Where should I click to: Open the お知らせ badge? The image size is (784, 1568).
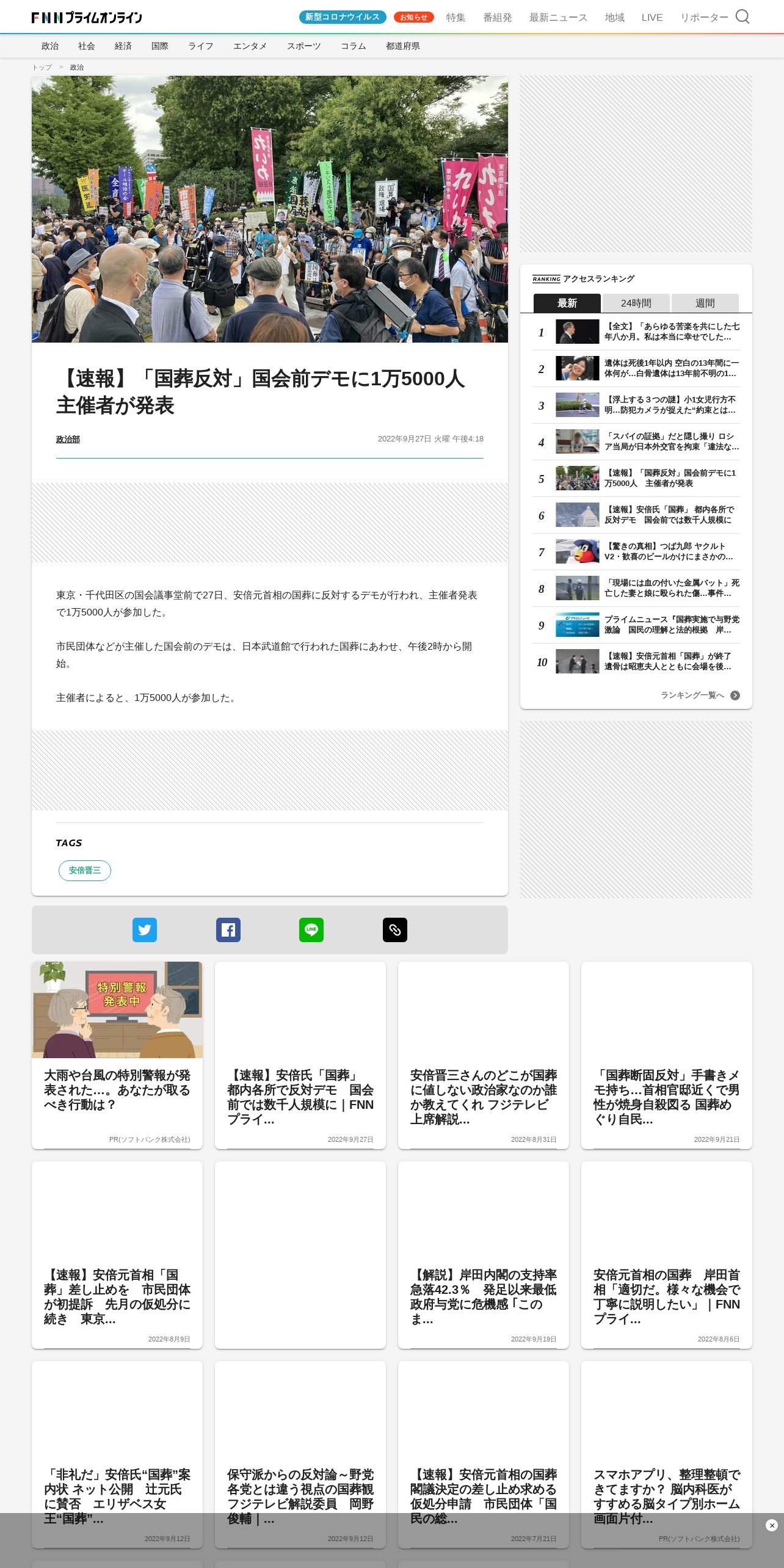click(x=414, y=17)
